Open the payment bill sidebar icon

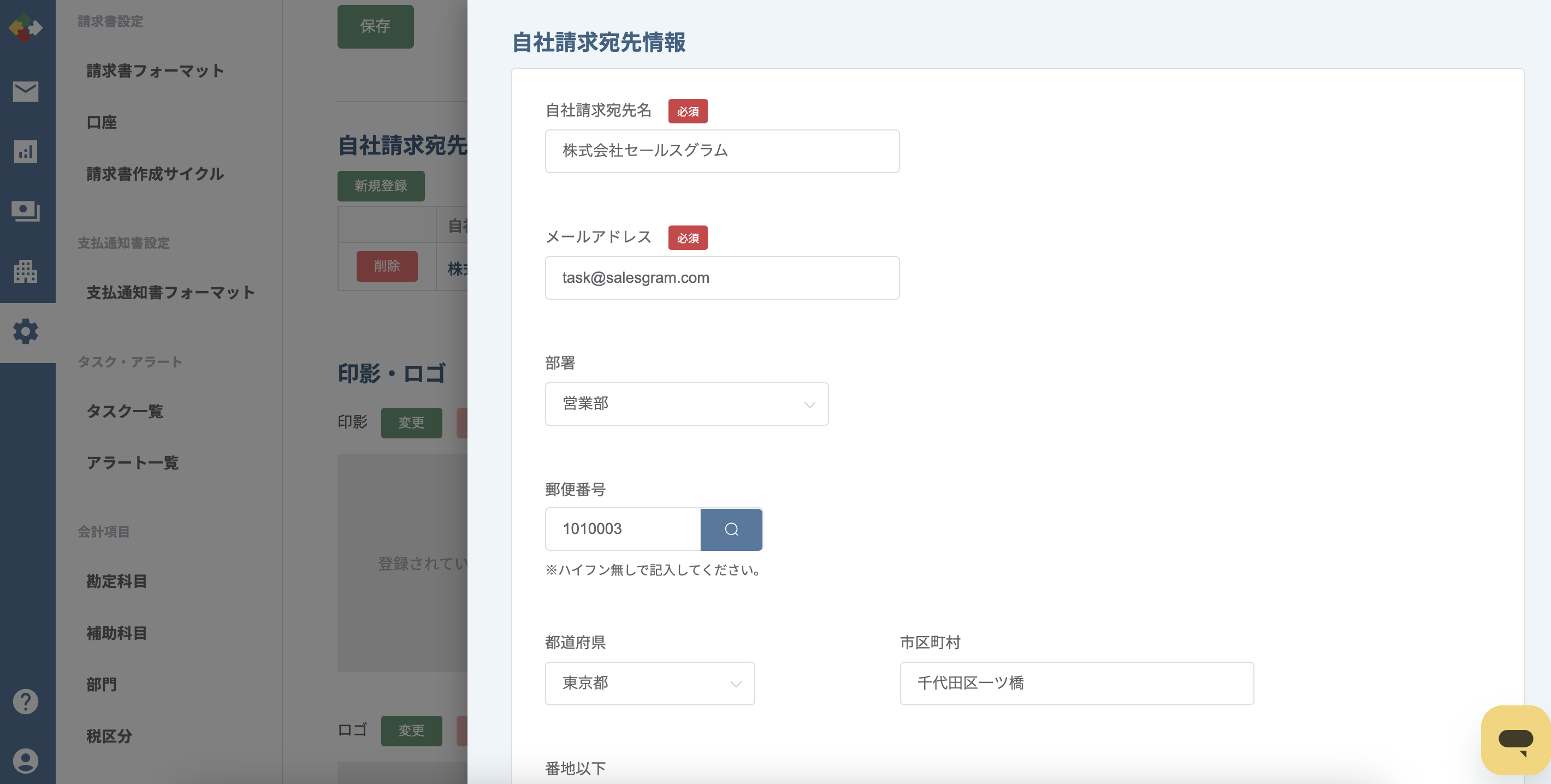click(25, 211)
